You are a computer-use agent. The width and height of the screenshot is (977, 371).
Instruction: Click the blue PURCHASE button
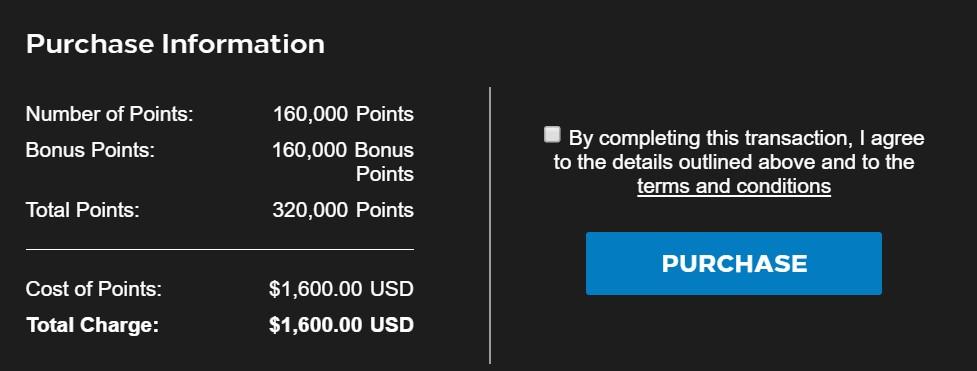pos(733,263)
